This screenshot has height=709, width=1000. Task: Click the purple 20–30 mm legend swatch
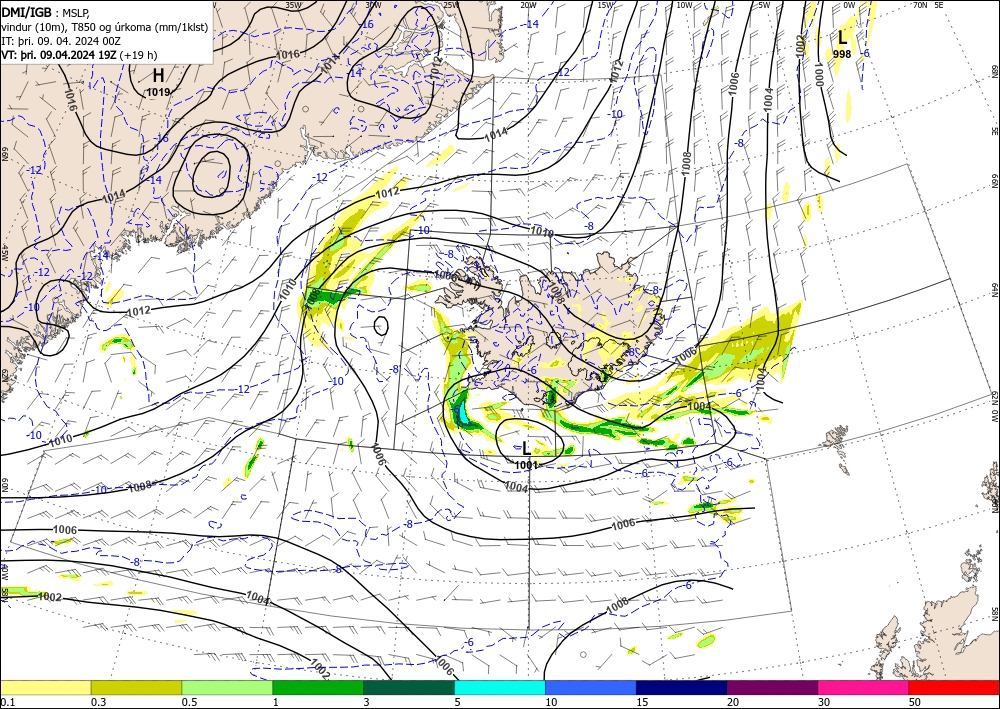[x=772, y=687]
